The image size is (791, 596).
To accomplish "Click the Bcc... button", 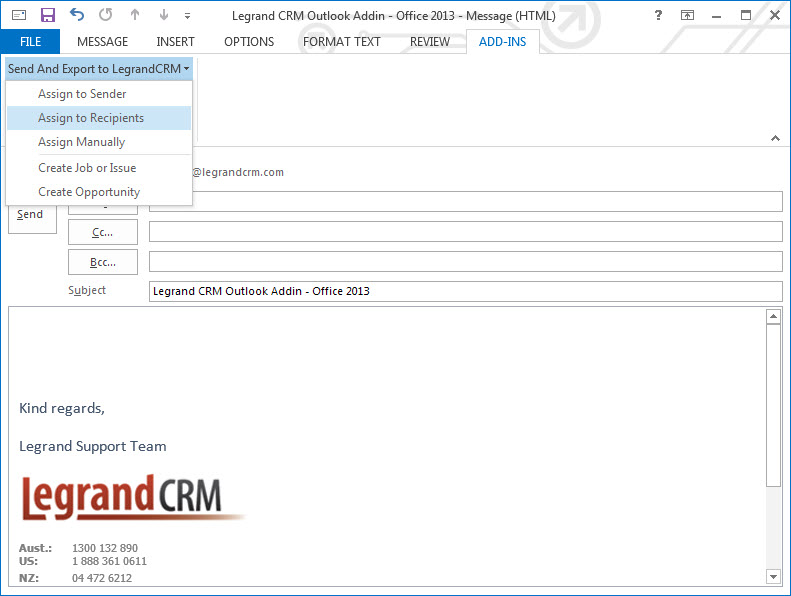I will [103, 262].
